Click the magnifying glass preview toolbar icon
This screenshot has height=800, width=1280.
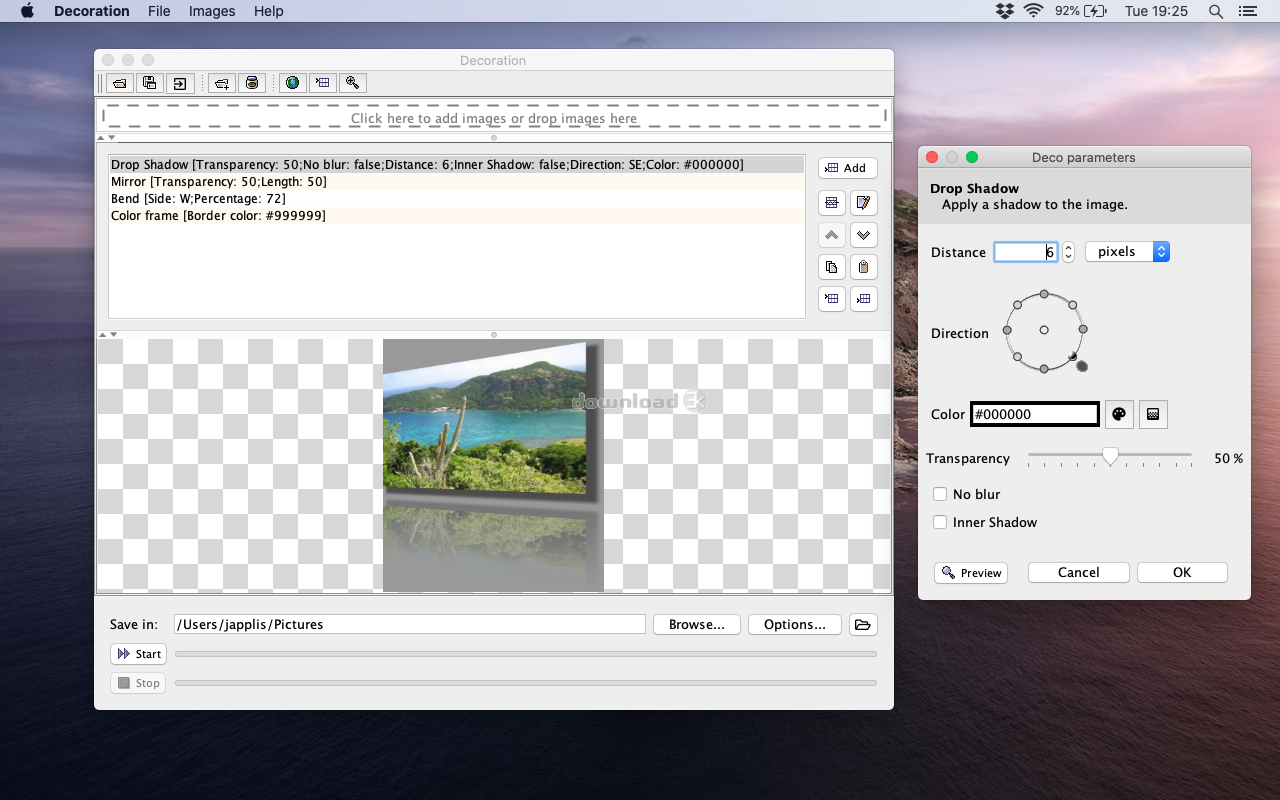coord(353,83)
